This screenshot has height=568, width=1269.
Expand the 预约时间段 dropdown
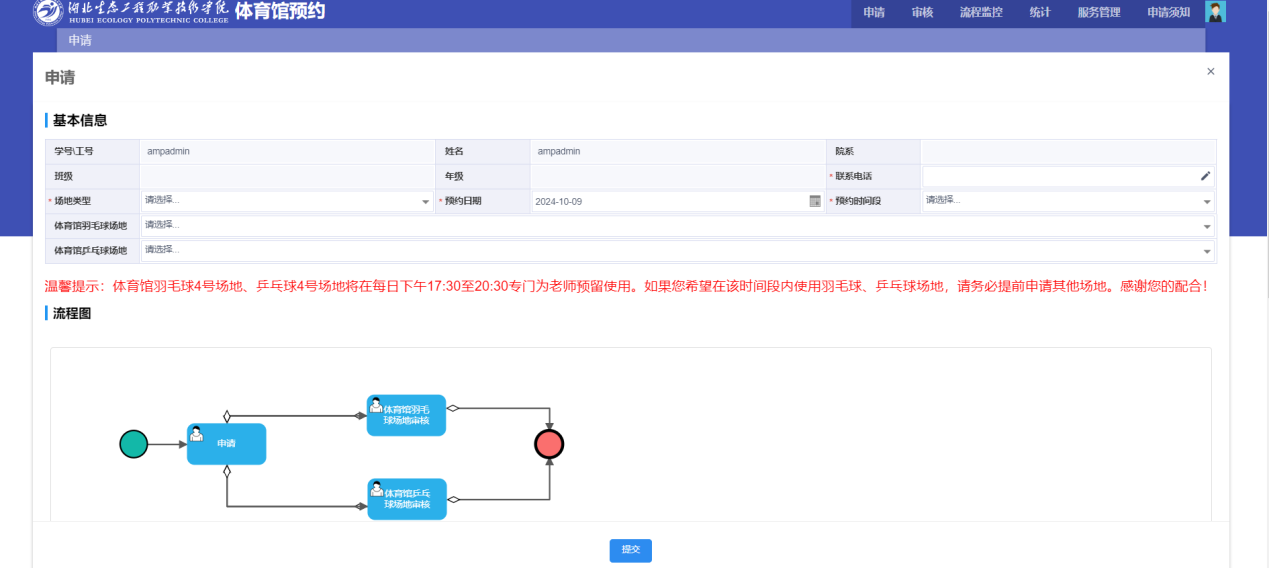pyautogui.click(x=1066, y=201)
